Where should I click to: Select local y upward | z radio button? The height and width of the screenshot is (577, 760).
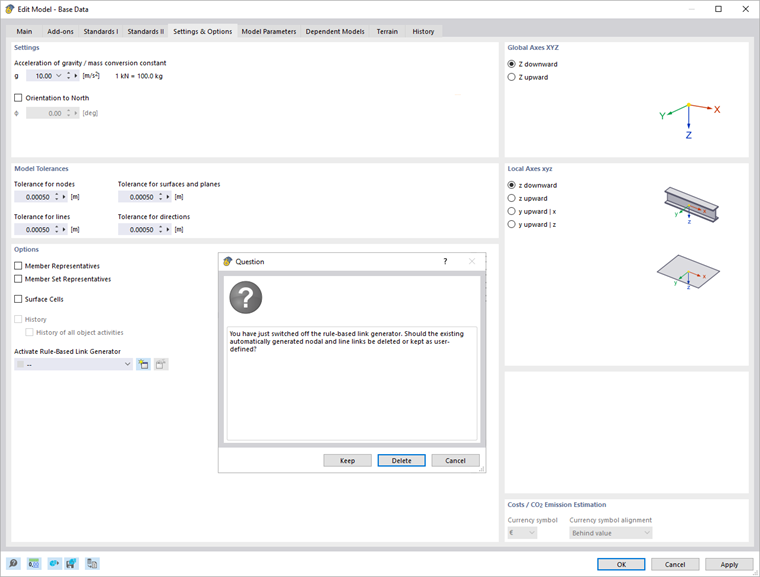pos(511,224)
